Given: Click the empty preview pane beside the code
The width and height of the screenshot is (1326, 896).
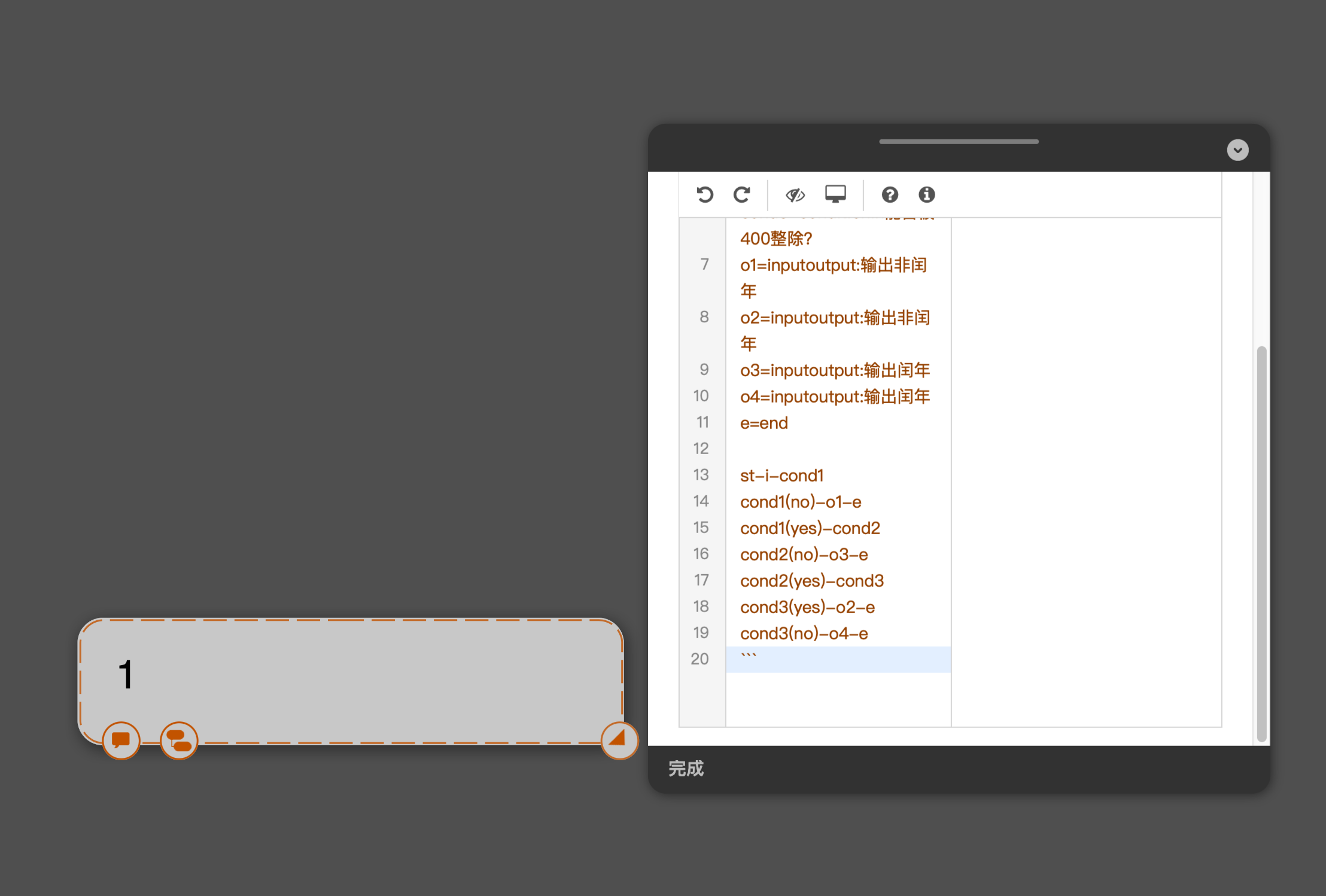Looking at the screenshot, I should tap(1086, 473).
